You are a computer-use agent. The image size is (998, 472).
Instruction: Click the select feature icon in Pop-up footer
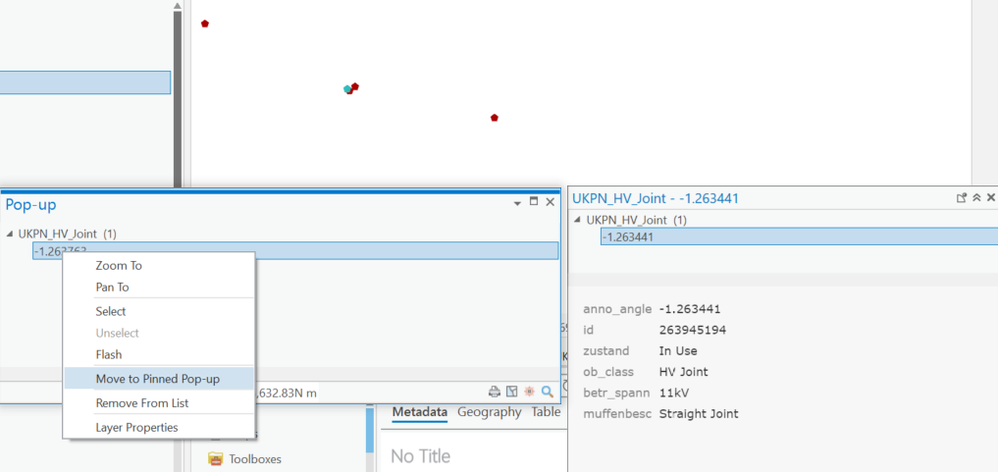click(x=512, y=392)
